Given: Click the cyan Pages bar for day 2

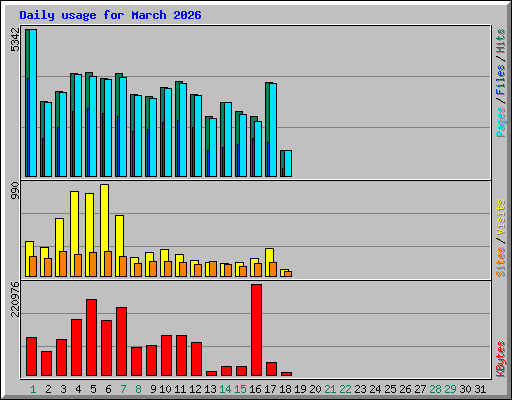Looking at the screenshot, I should coord(48,139).
